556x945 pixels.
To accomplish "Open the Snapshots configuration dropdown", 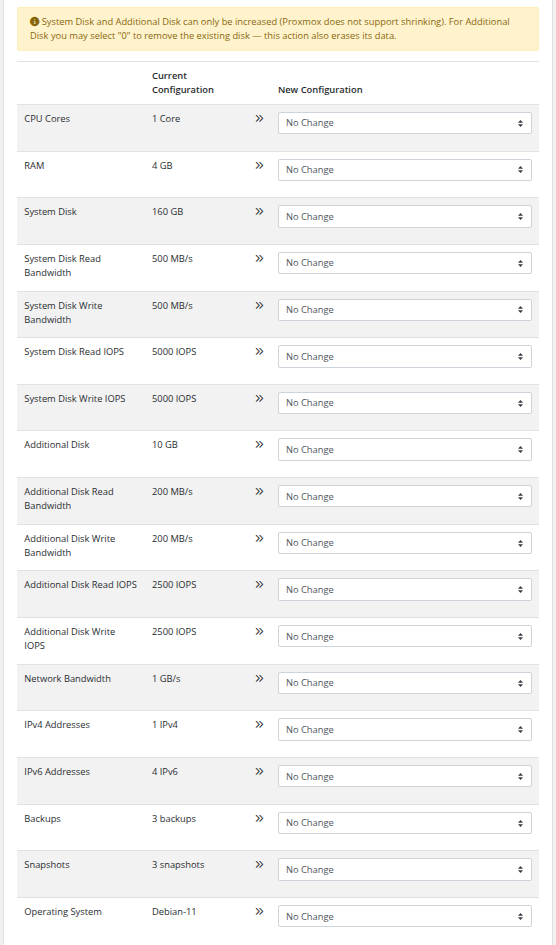I will [x=404, y=870].
